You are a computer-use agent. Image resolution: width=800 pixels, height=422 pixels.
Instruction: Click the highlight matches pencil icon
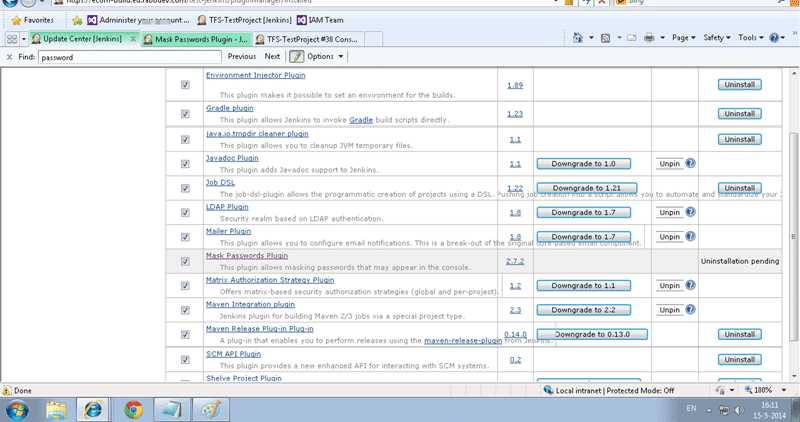(x=296, y=57)
